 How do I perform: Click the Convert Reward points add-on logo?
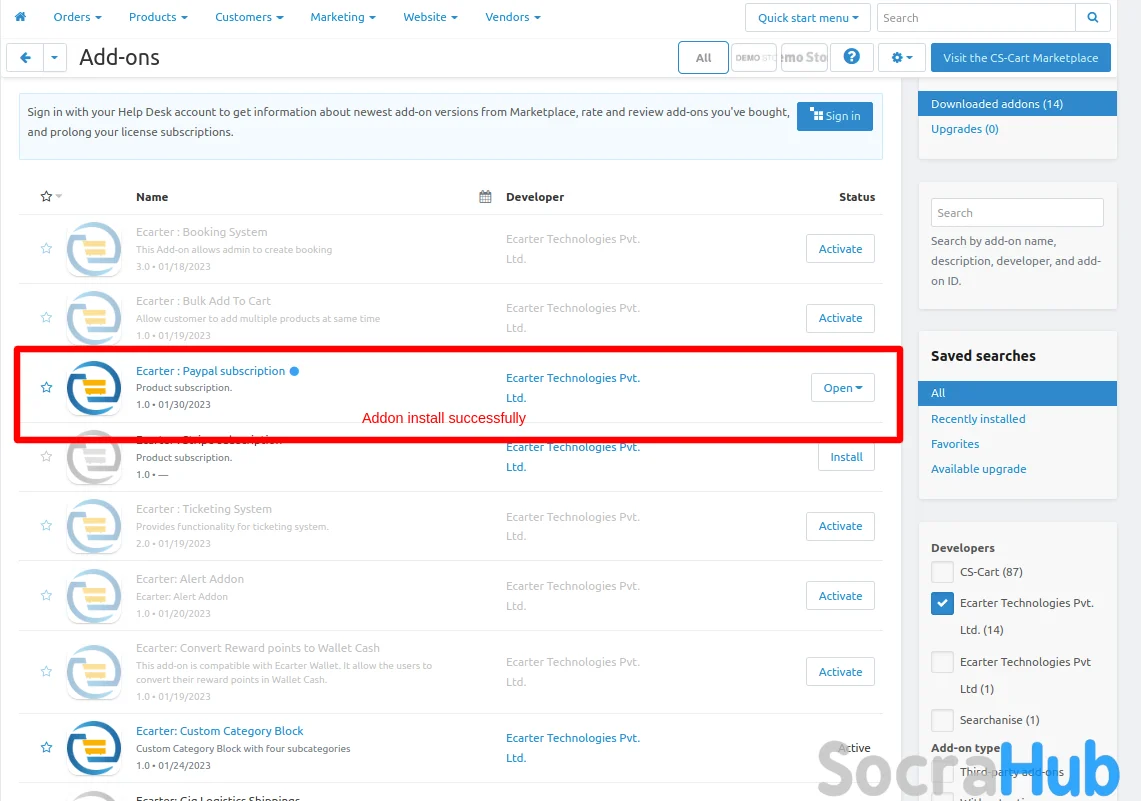pos(94,672)
